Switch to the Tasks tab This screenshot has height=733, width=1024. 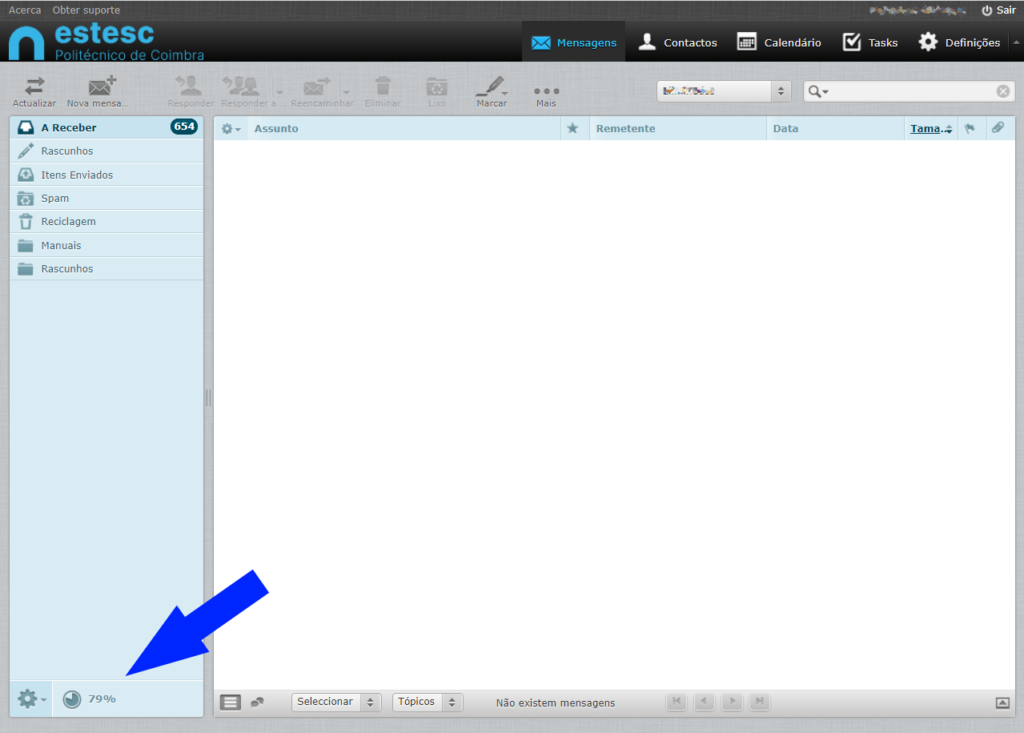[870, 42]
